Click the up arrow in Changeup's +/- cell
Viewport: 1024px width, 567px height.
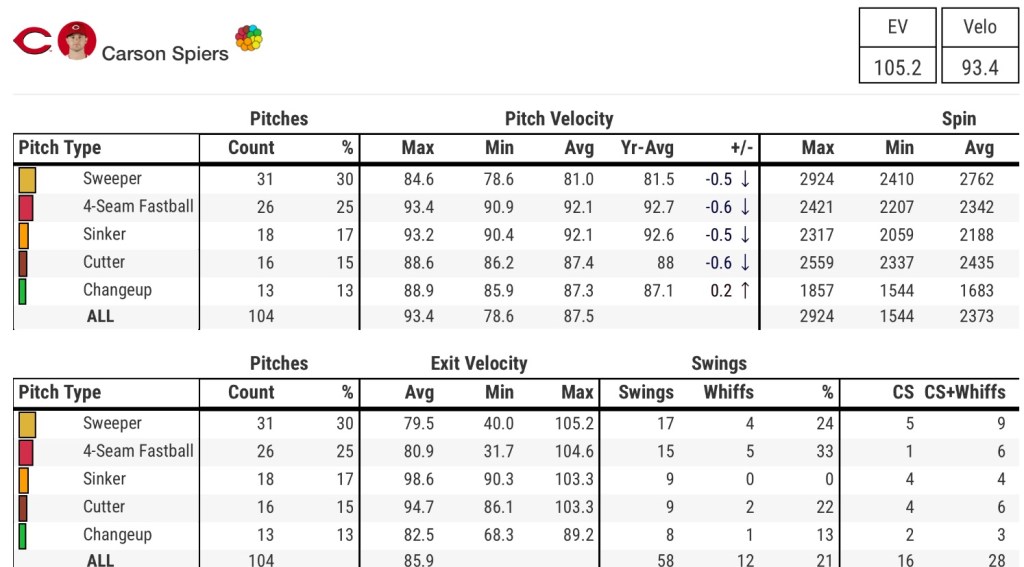745,291
